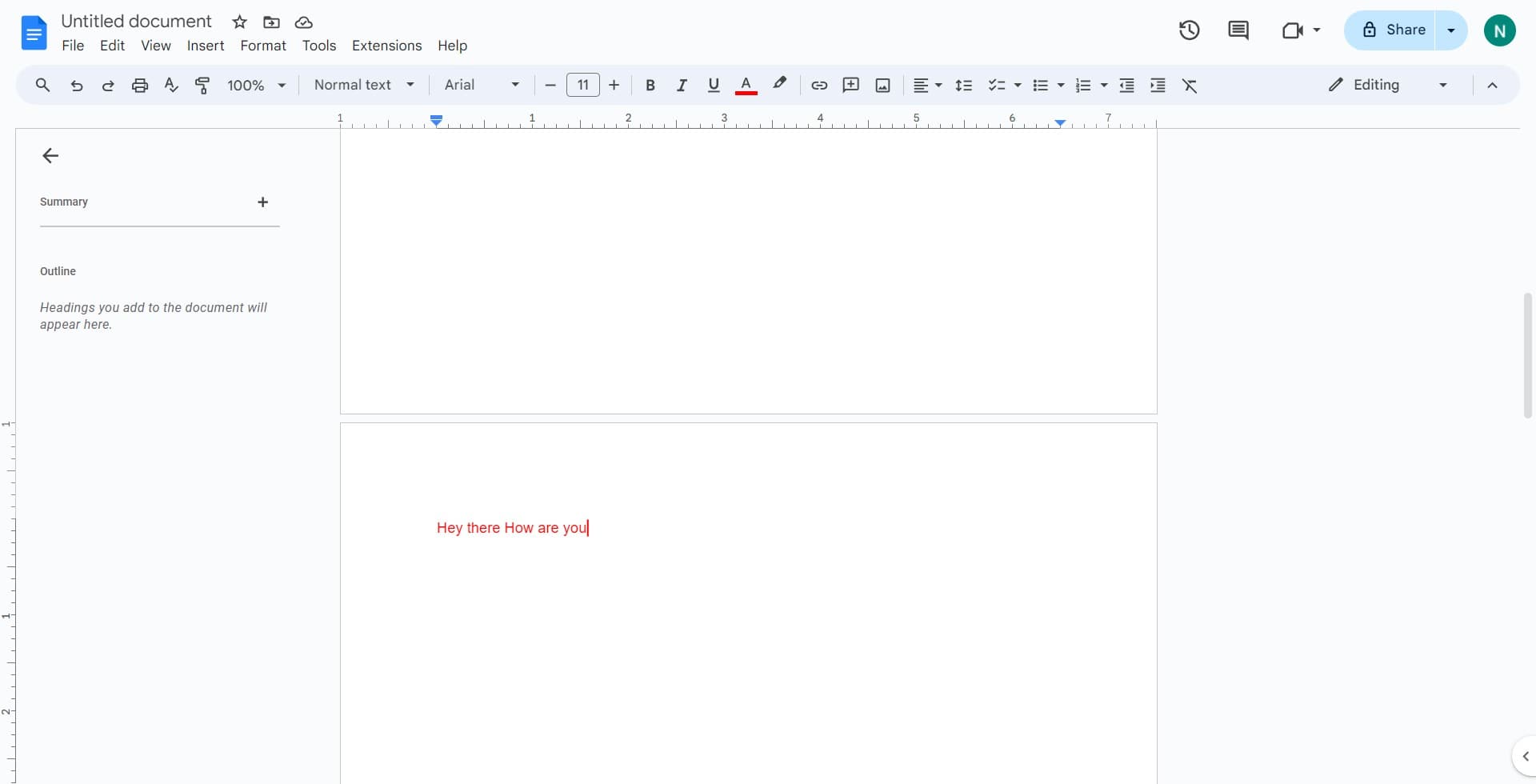
Task: Insert a link
Action: [x=818, y=85]
